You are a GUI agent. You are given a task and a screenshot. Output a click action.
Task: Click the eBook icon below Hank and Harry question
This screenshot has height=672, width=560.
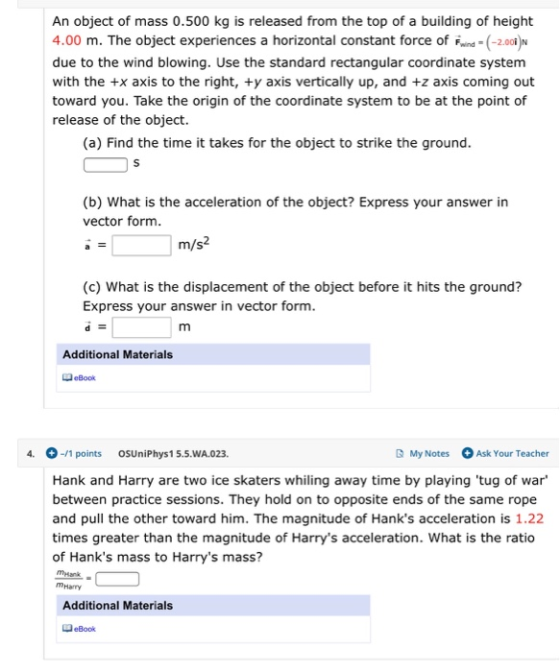[x=67, y=628]
